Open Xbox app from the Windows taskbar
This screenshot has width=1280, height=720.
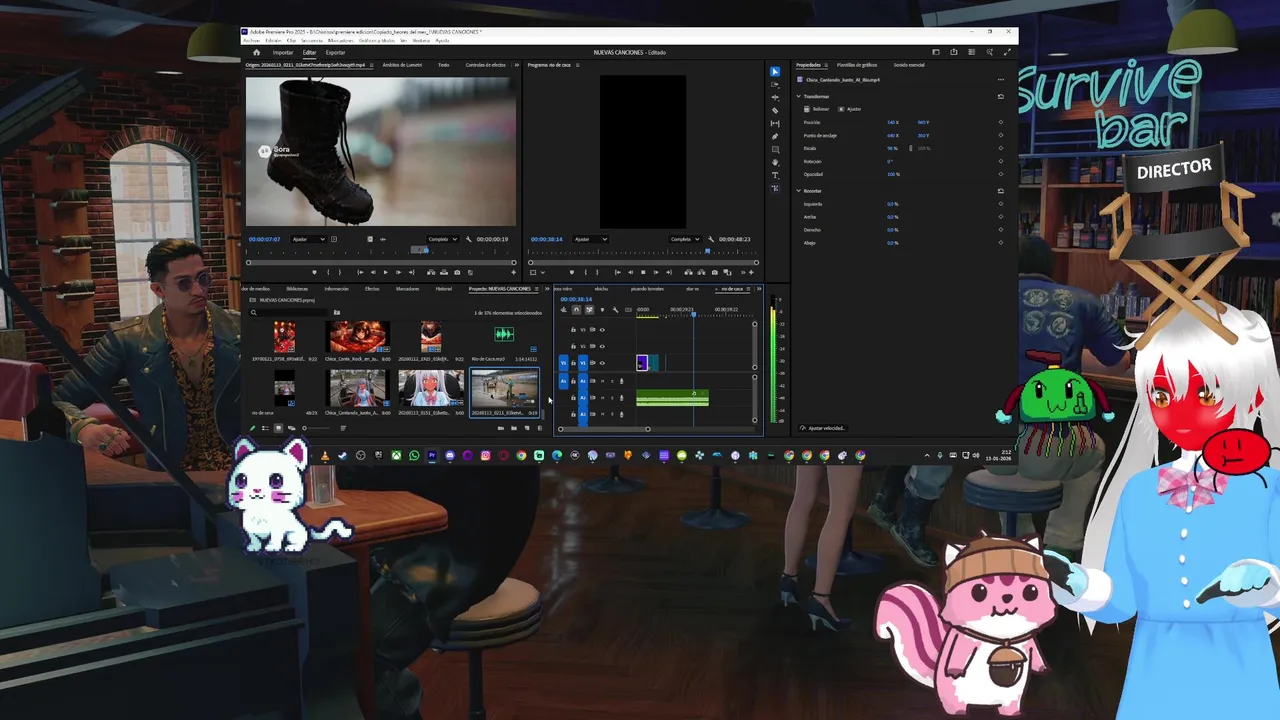396,456
